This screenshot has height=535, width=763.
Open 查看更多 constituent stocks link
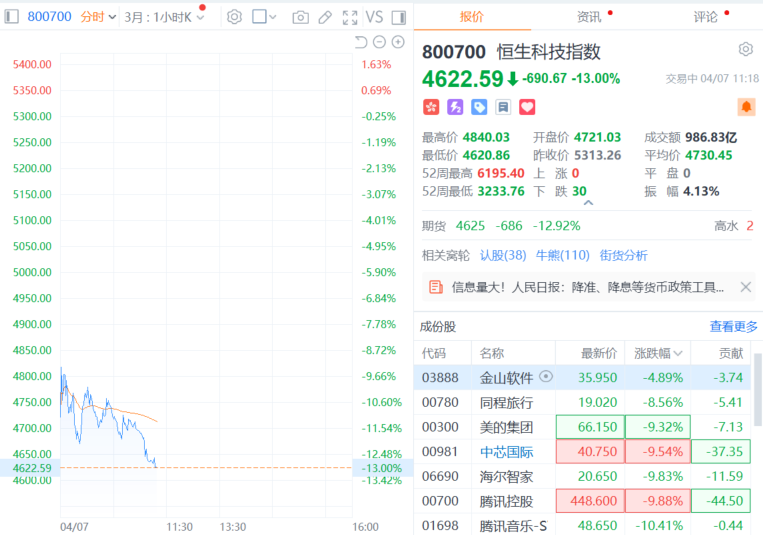click(x=734, y=326)
